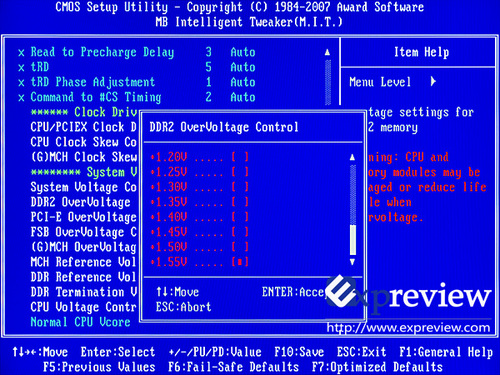
Task: Click value 1 for tRD Phase Adjustment
Action: (208, 82)
